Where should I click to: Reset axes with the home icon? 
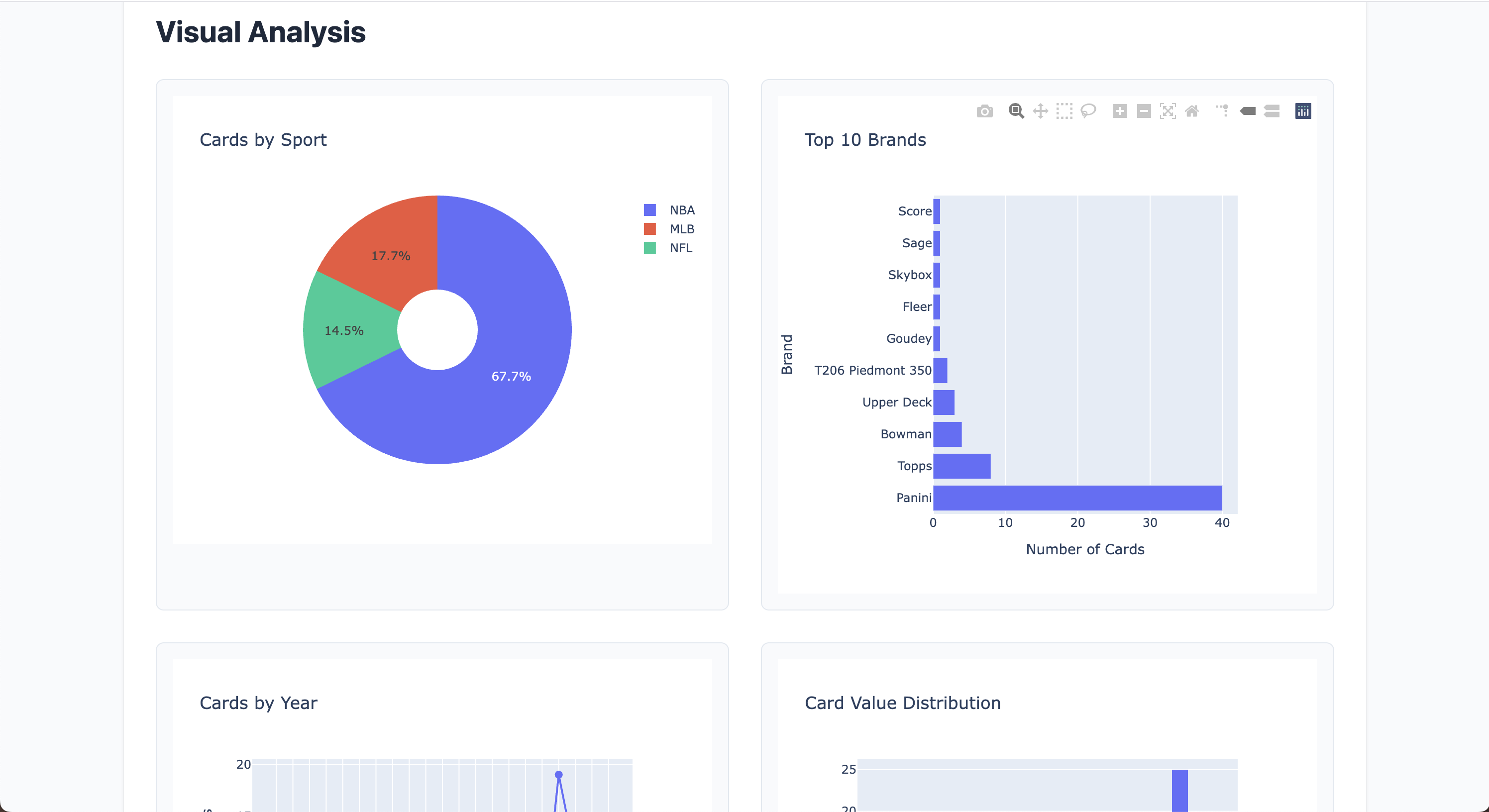1192,111
